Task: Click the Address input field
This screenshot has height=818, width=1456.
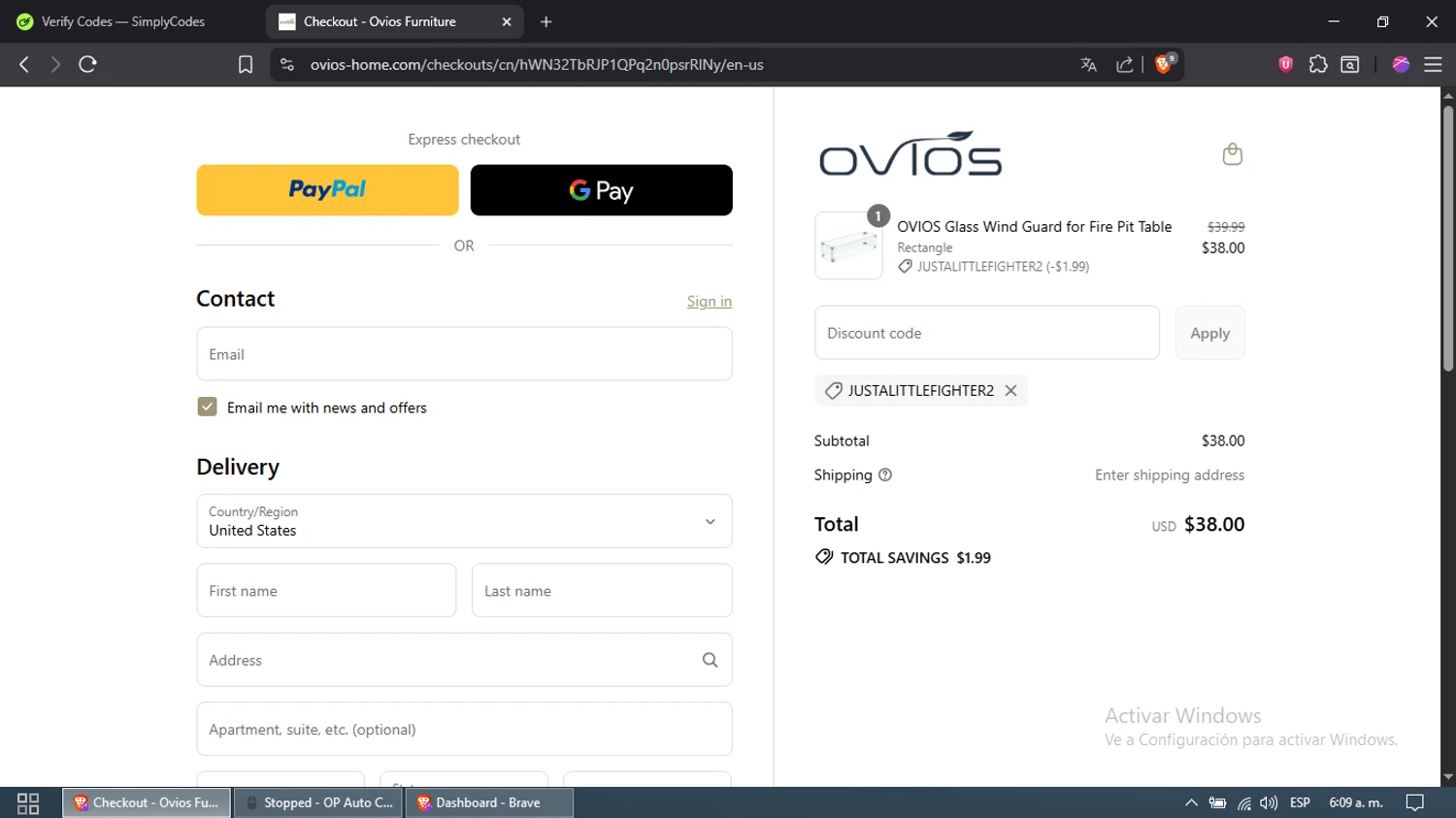Action: [x=464, y=660]
